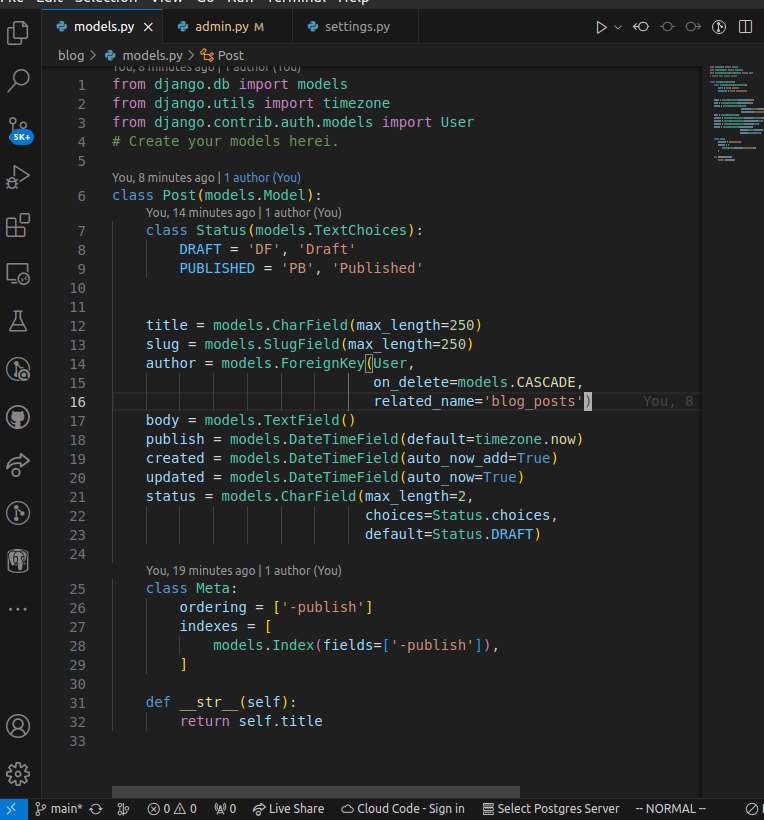Open the Accounts icon

[x=18, y=726]
